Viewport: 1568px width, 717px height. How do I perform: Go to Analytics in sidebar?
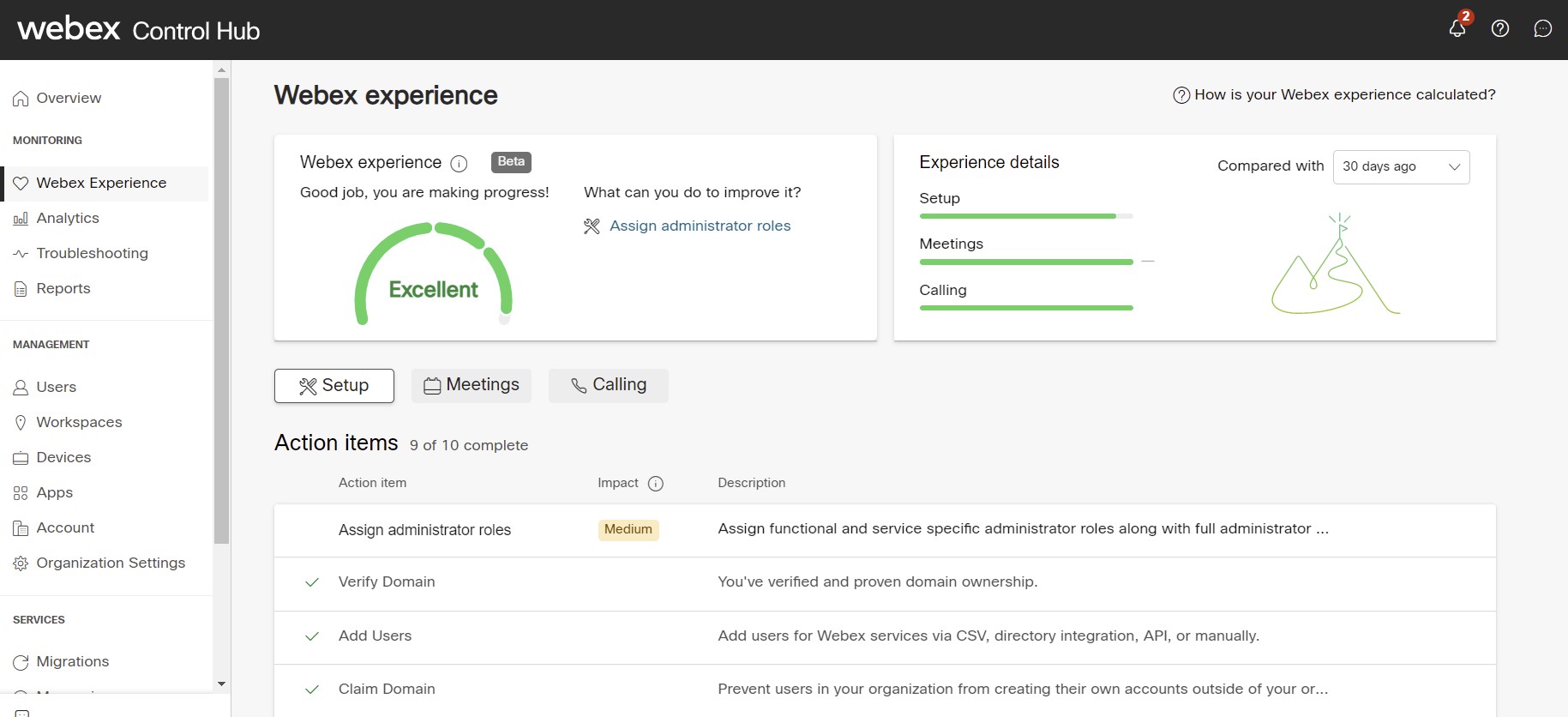pyautogui.click(x=68, y=218)
